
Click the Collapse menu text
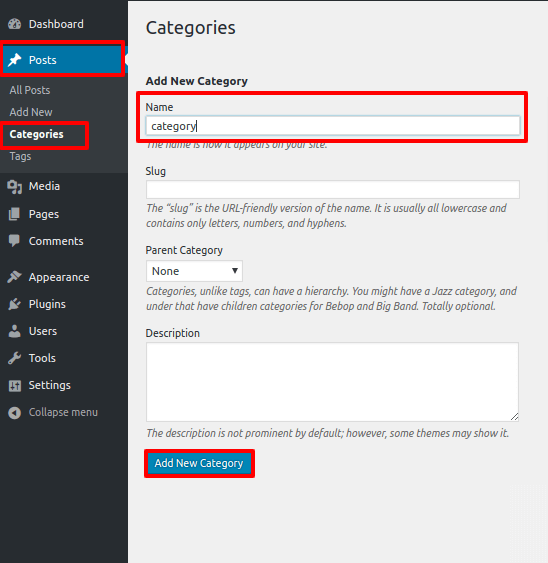pyautogui.click(x=63, y=412)
